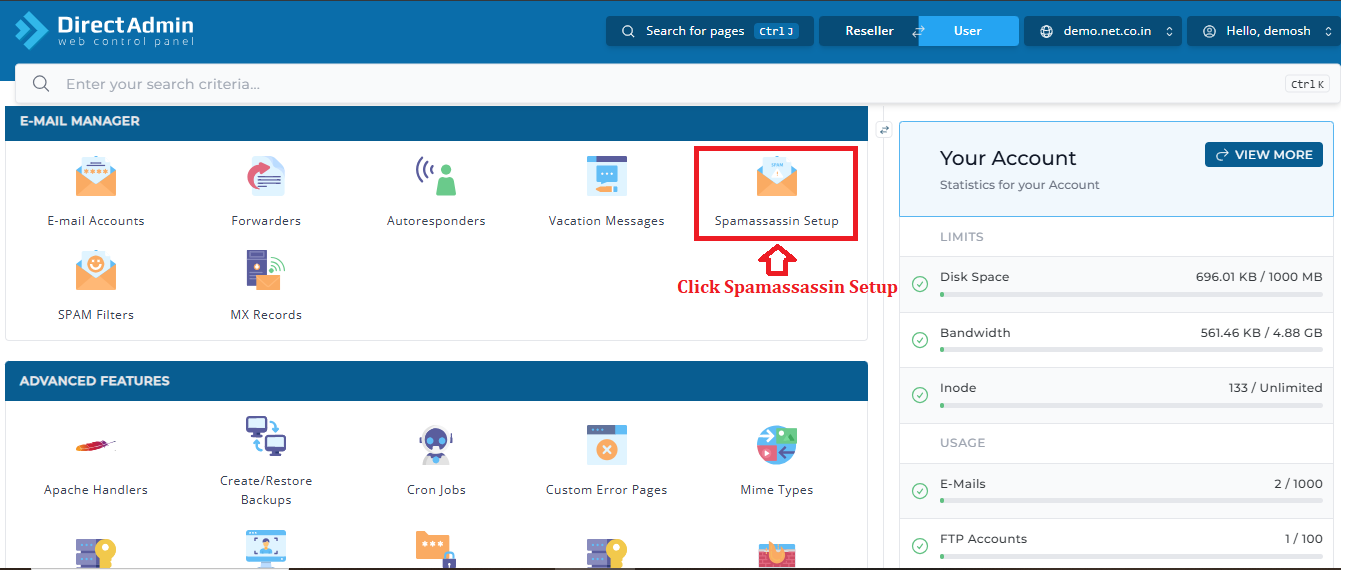Click the Inode usage bar

click(1131, 405)
